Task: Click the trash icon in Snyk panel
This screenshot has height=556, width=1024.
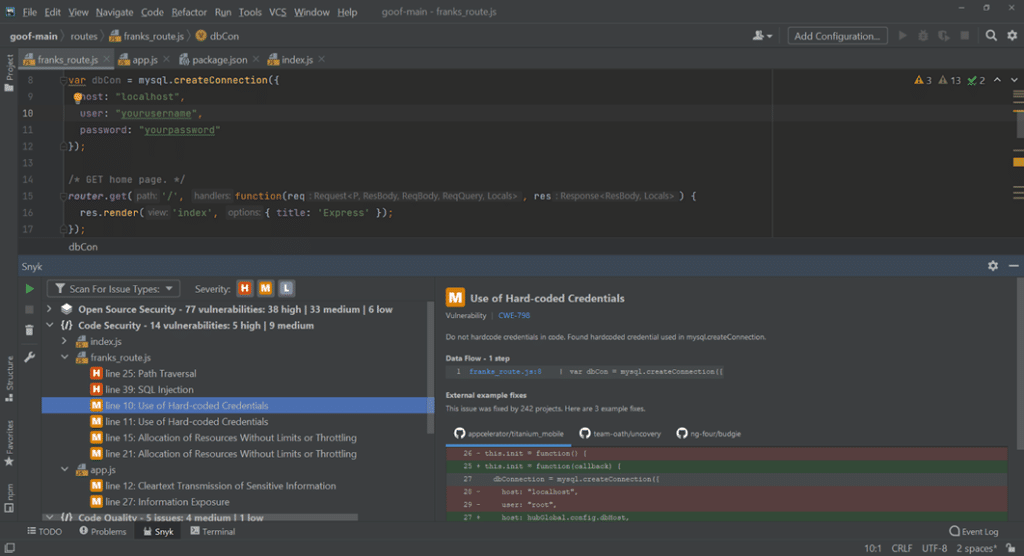Action: (x=29, y=330)
